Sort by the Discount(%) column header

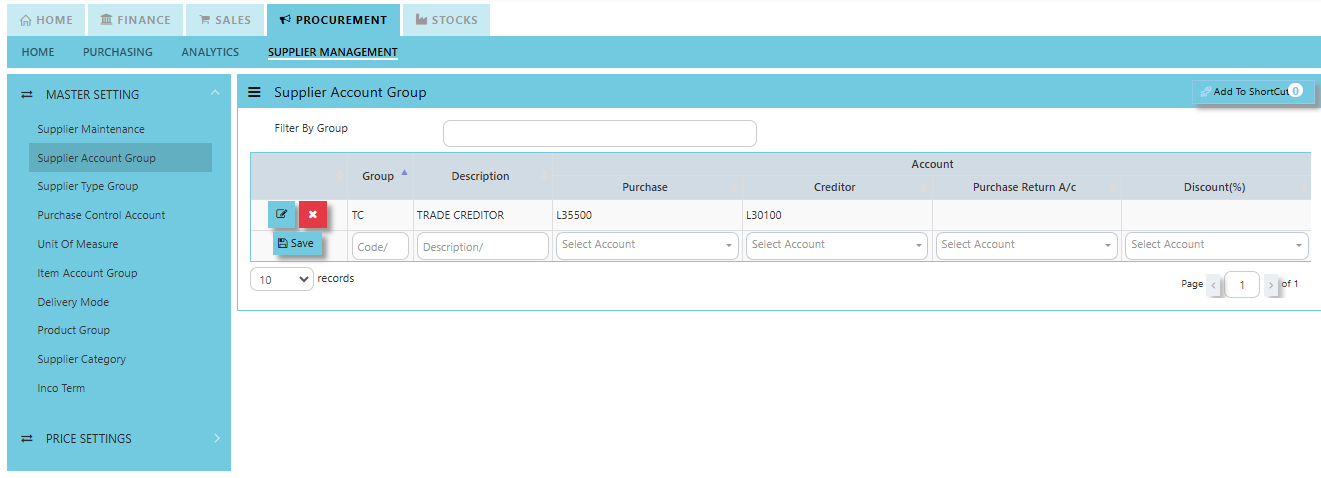coord(1216,187)
